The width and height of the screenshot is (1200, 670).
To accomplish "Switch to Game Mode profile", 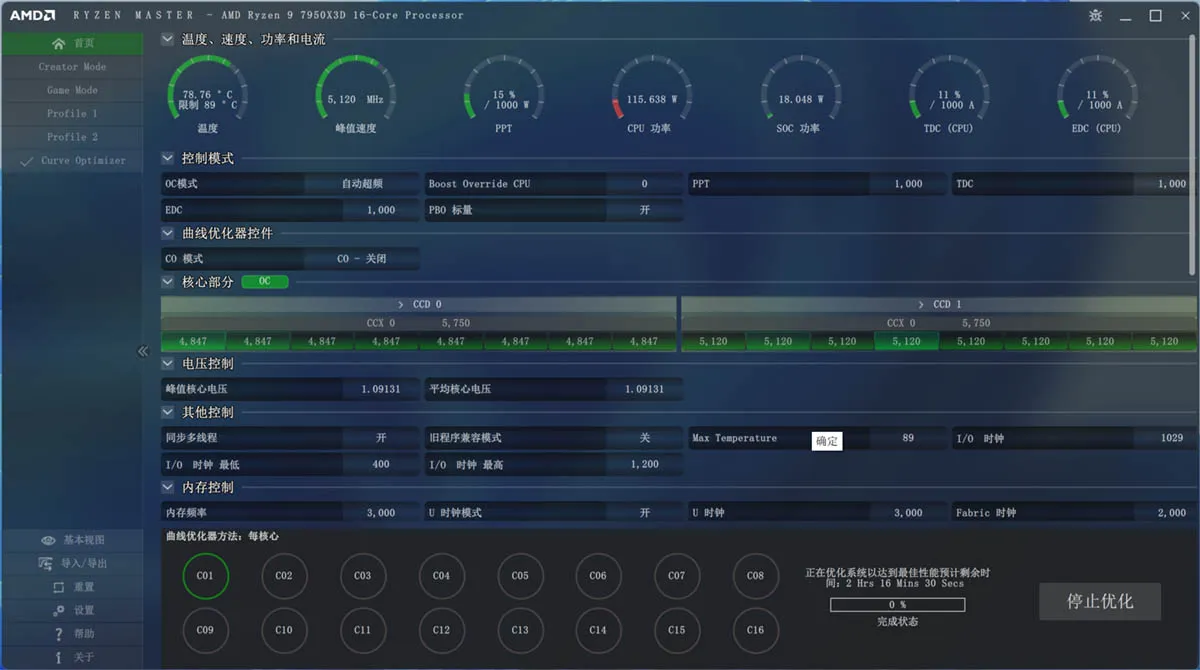I will tap(72, 90).
